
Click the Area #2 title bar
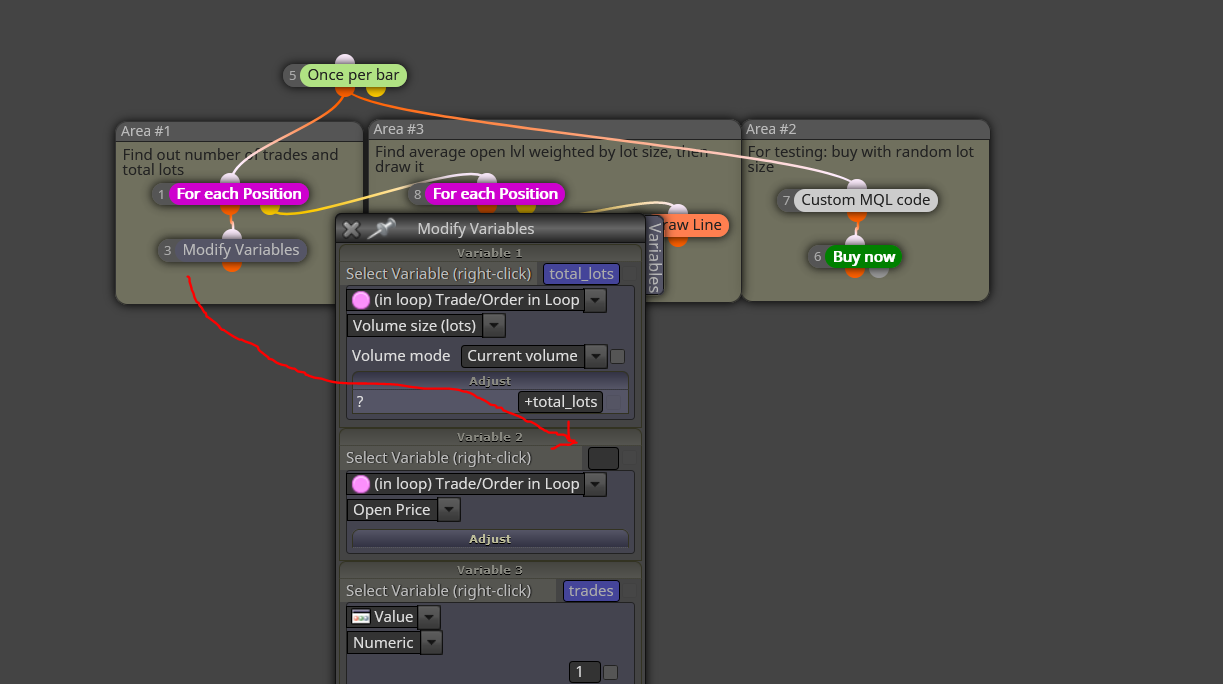click(866, 129)
